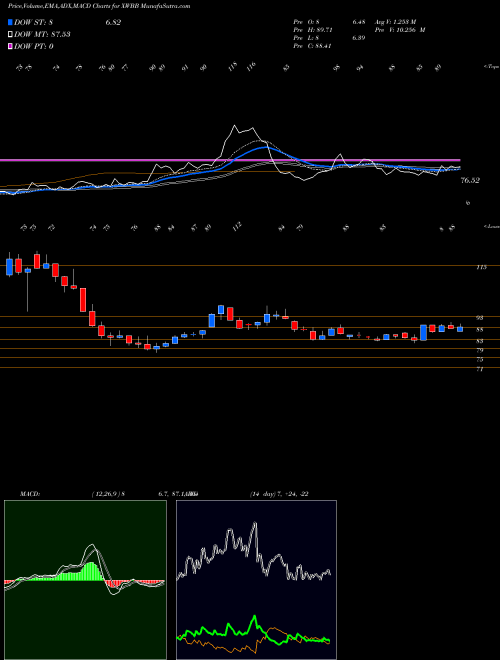The image size is (500, 660).
Task: Click the 'MACD:' panel heading
Action: (x=29, y=494)
